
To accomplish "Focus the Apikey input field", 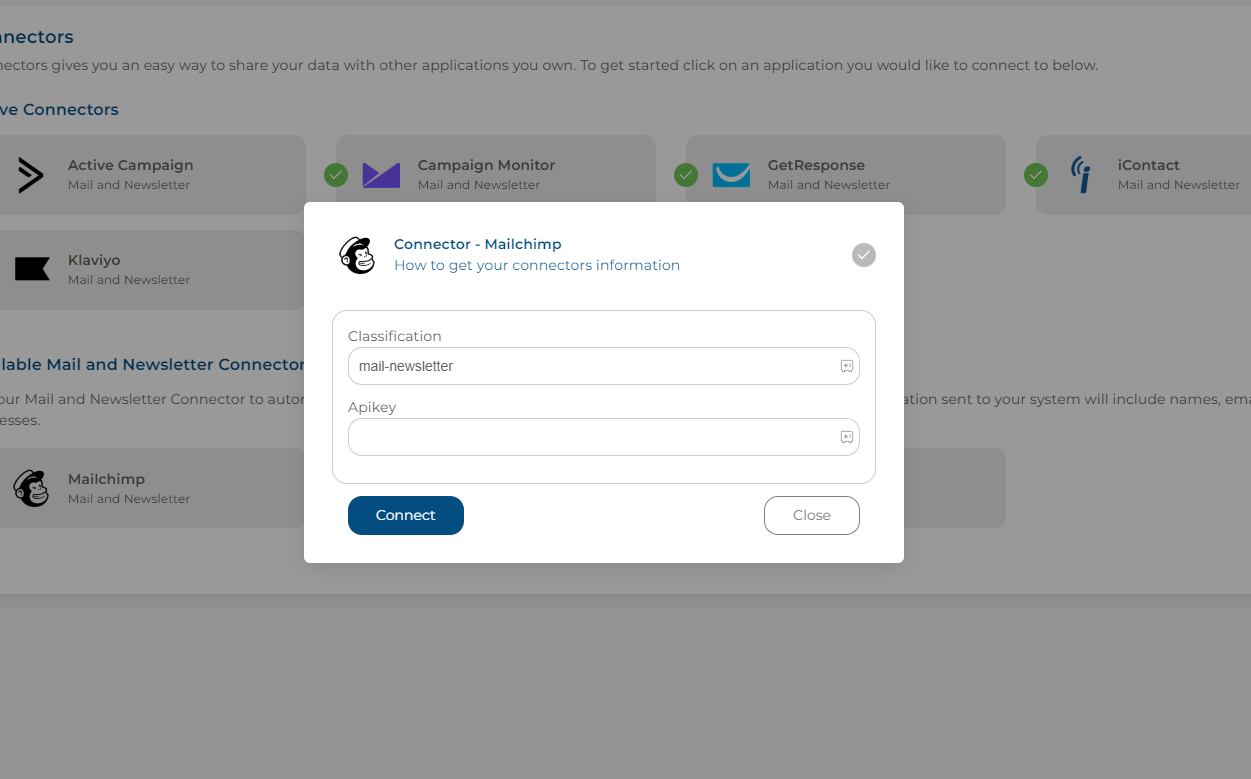I will [604, 437].
